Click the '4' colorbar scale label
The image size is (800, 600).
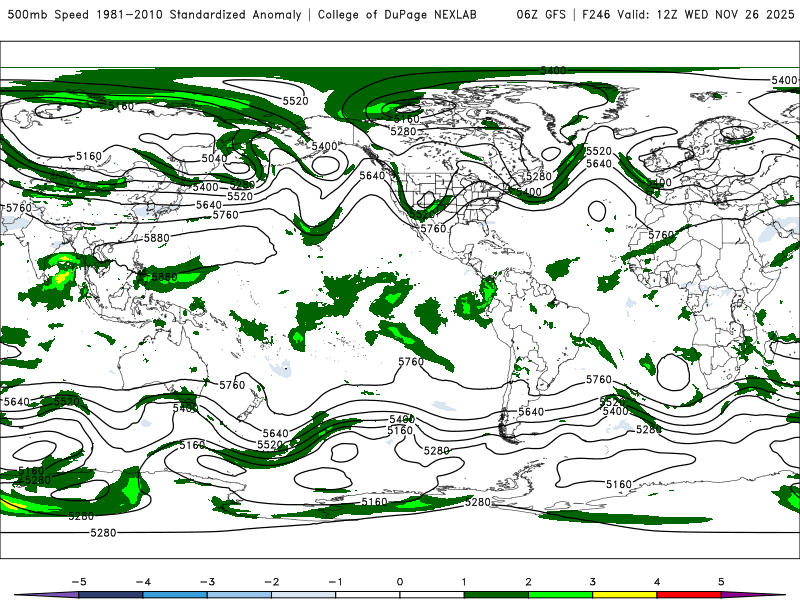click(x=657, y=582)
